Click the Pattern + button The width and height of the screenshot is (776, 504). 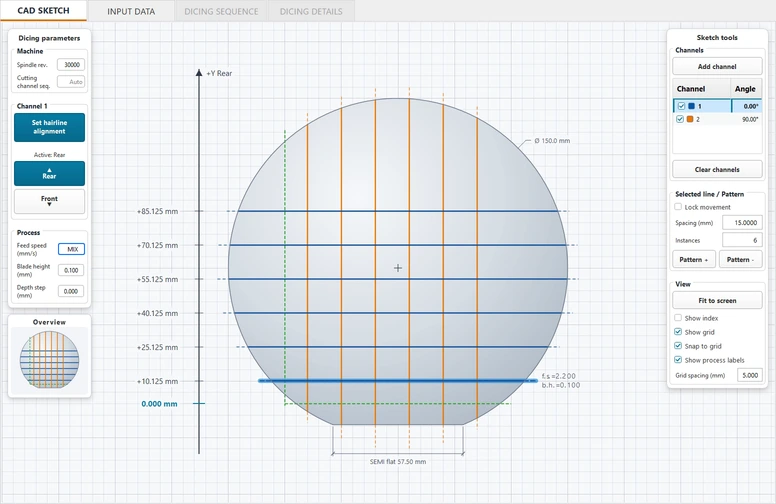click(694, 259)
